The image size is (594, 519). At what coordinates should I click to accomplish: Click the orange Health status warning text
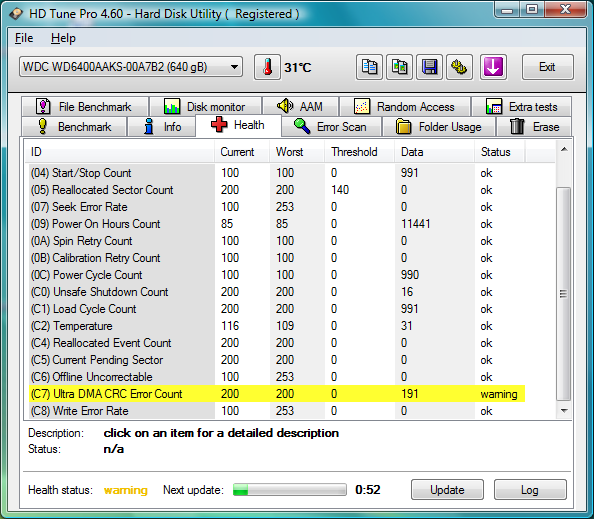click(126, 490)
